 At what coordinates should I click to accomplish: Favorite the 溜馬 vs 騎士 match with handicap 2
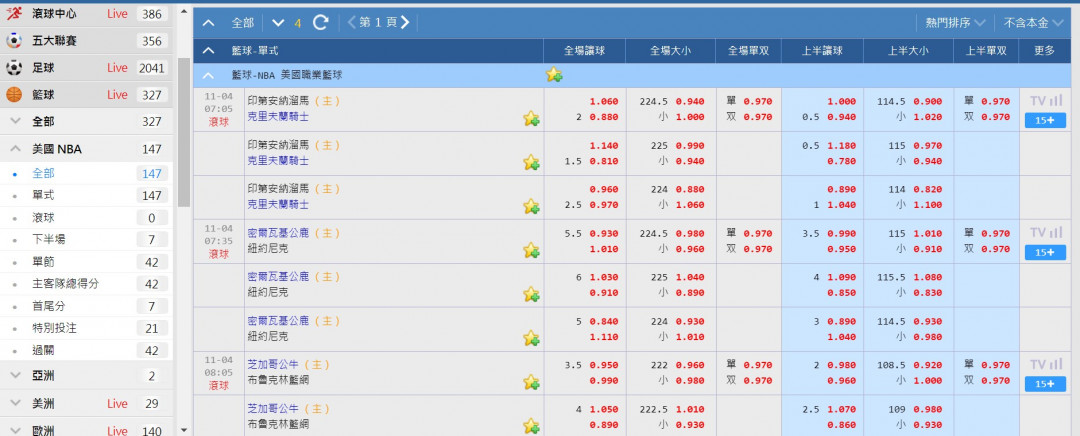[x=531, y=118]
